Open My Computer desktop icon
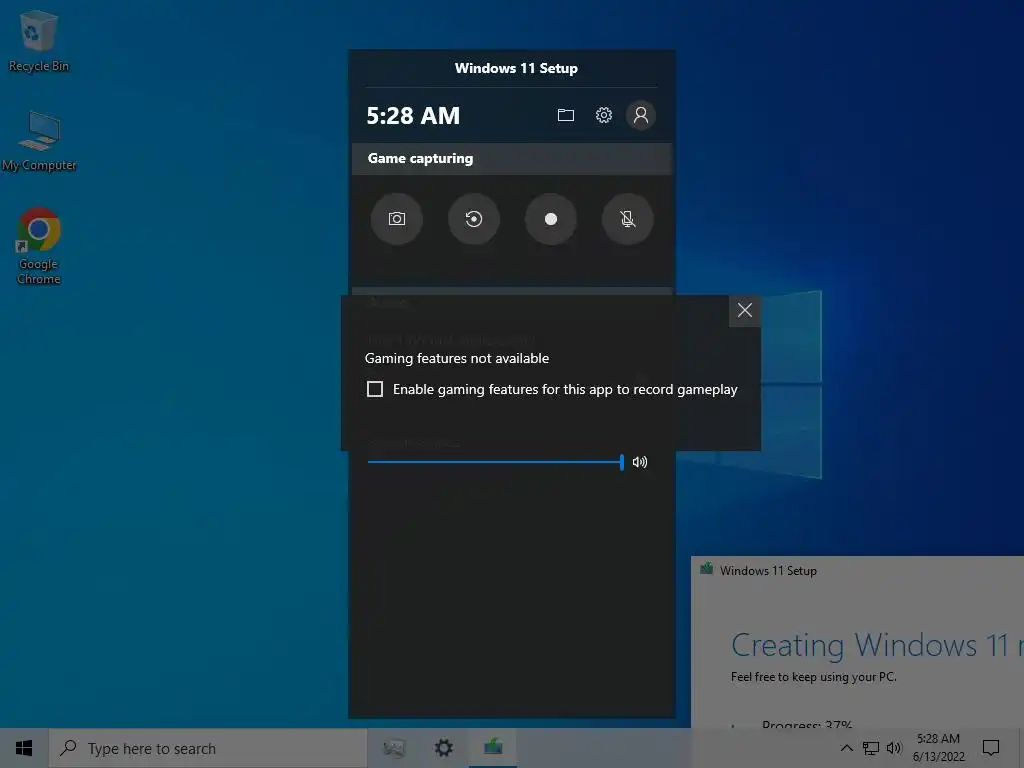 [x=39, y=141]
